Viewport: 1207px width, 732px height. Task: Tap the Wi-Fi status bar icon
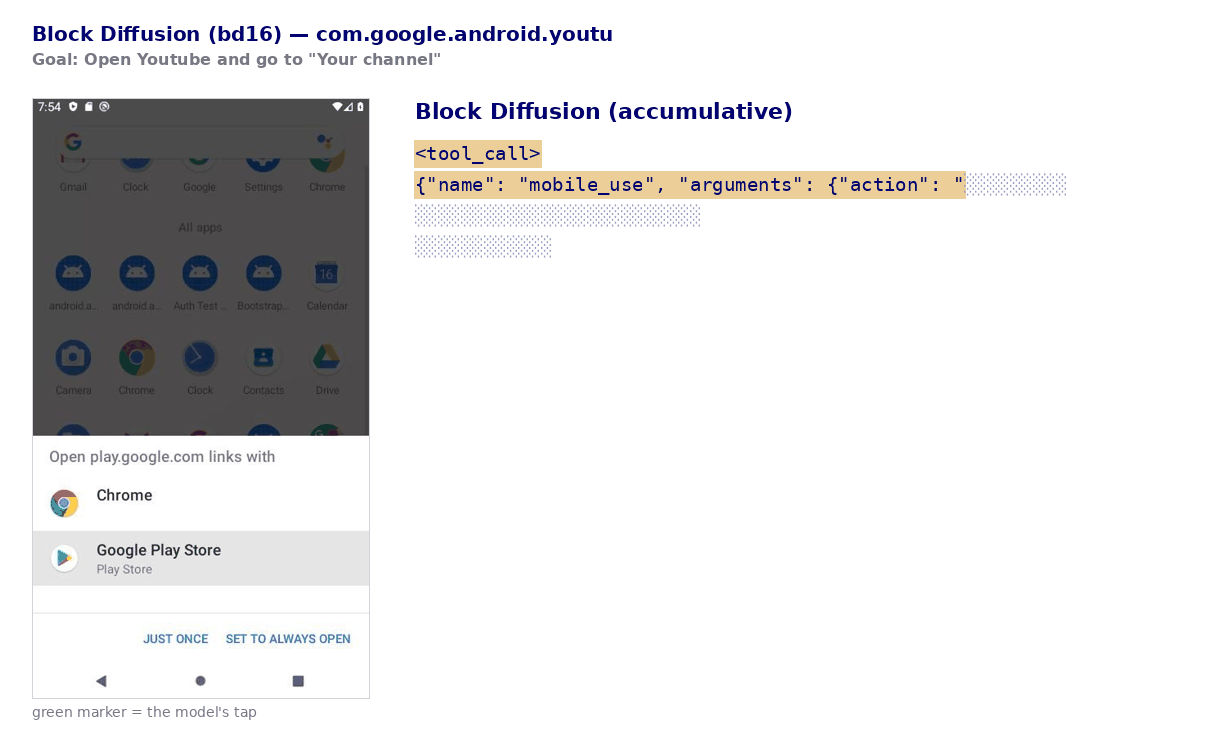(x=338, y=106)
